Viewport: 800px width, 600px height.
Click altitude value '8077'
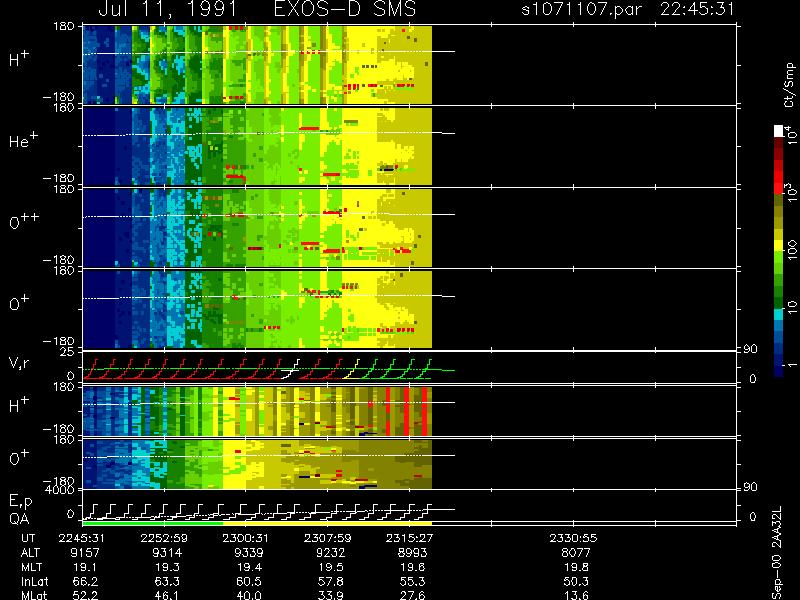click(576, 553)
